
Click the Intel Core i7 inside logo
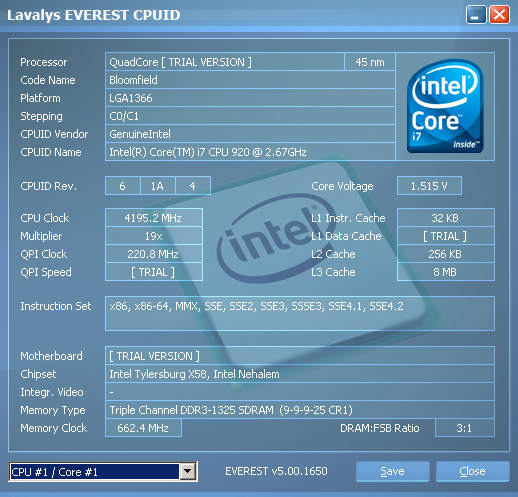445,106
